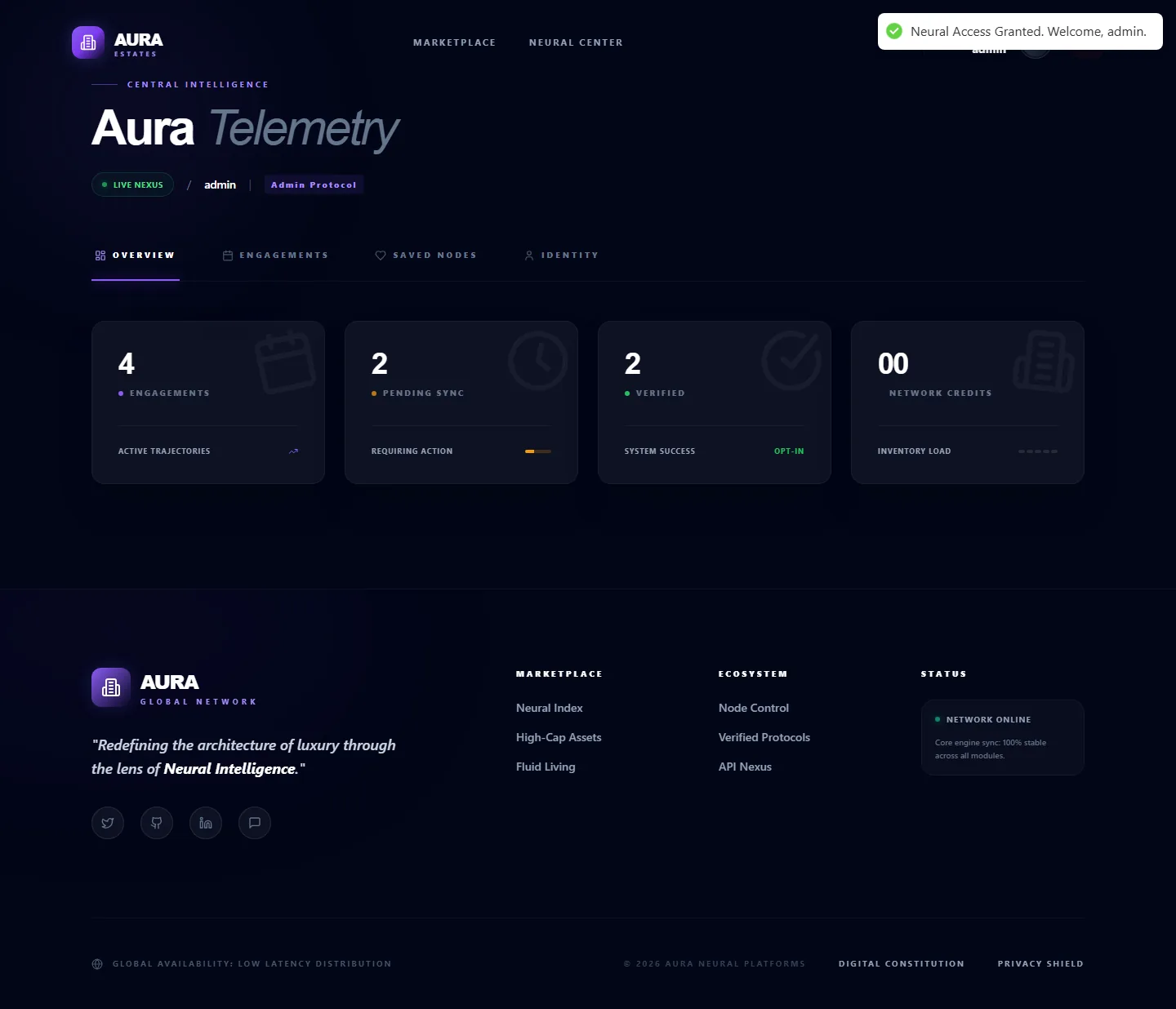Switch to the Engagements tab
Screen dimensions: 1176x1009
point(276,256)
